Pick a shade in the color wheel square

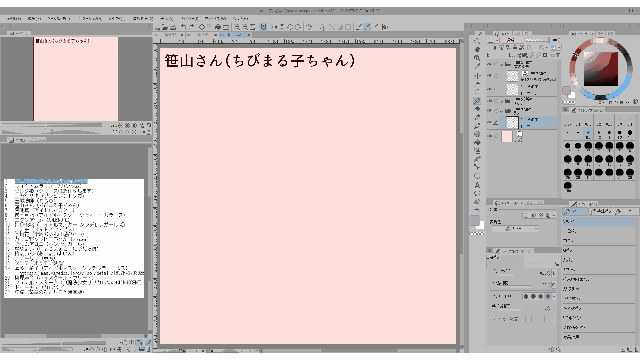tap(601, 69)
